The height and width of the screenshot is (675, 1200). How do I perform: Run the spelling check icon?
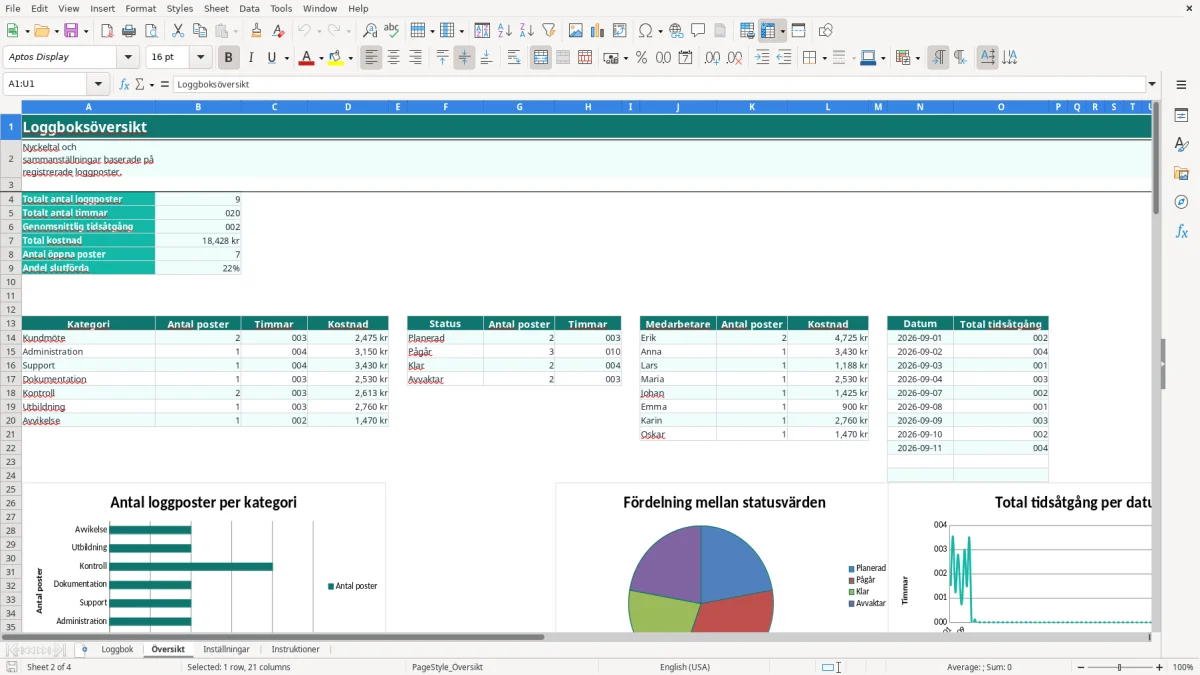pos(392,31)
